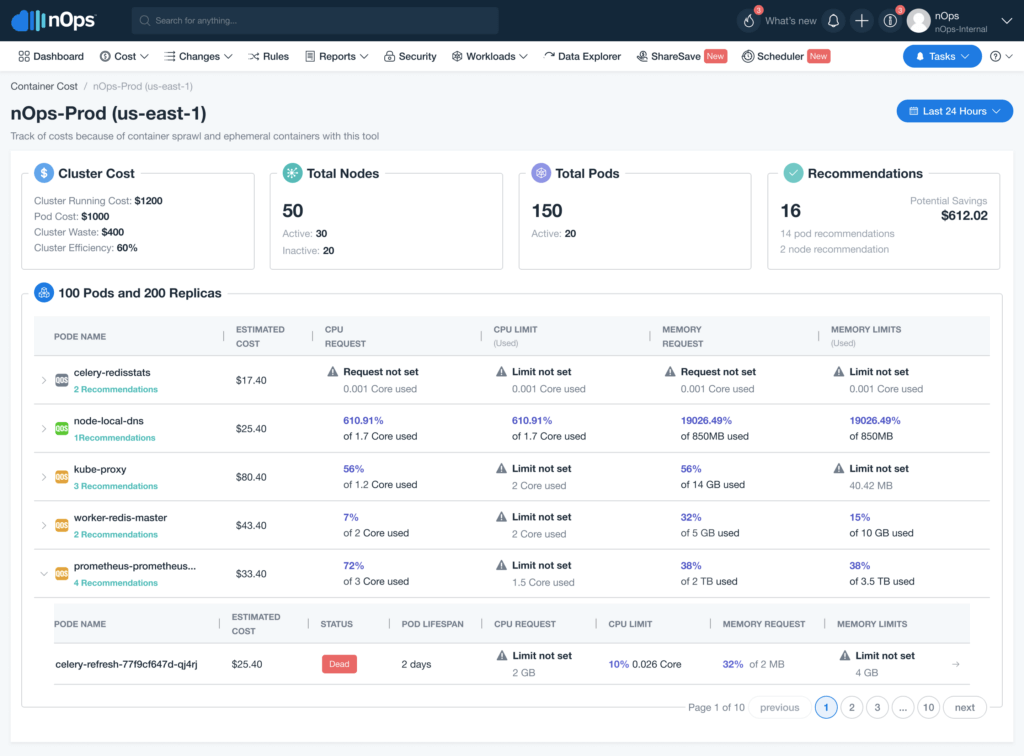Open the Security menu item
Viewport: 1024px width, 756px height.
[410, 57]
